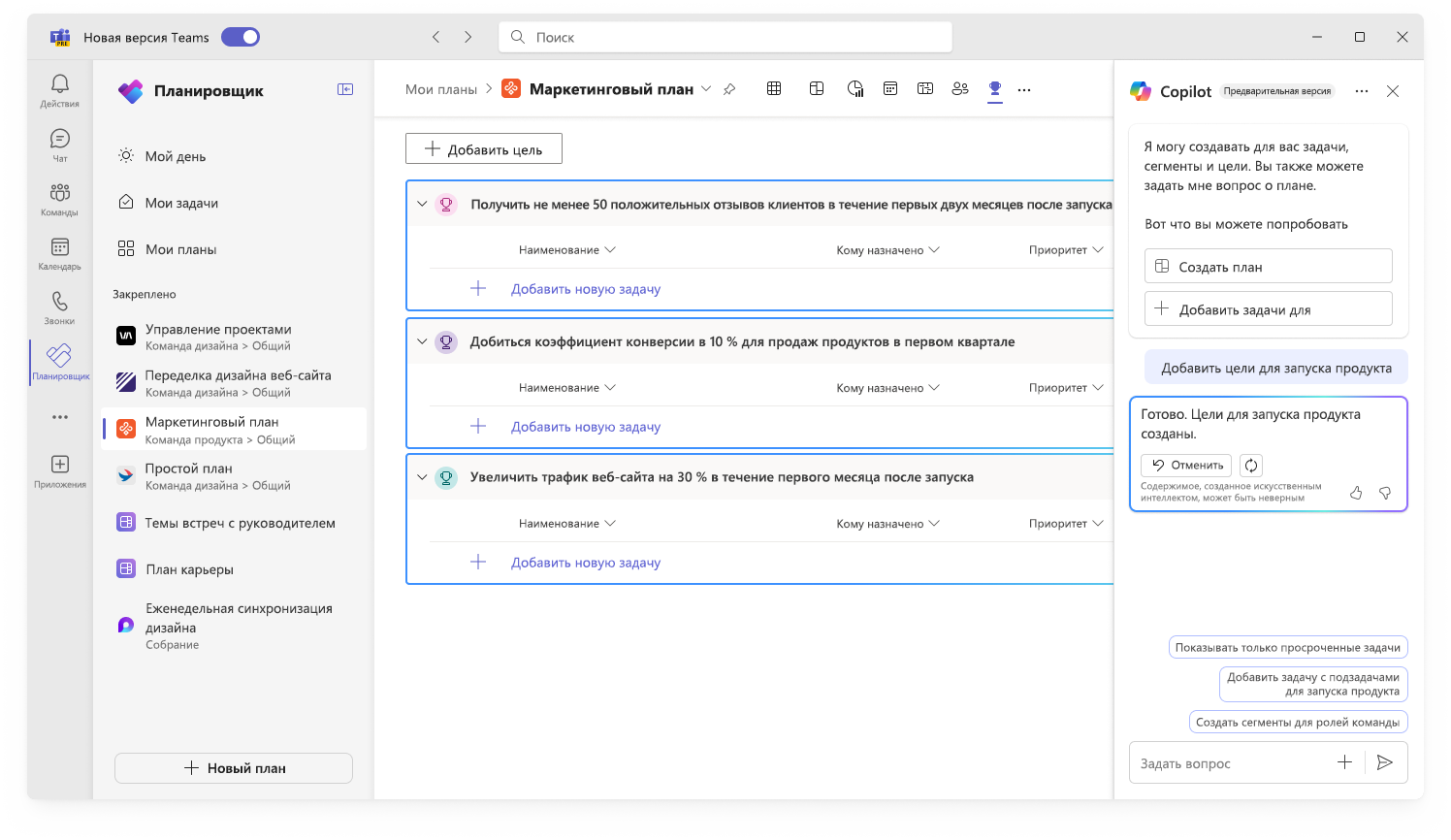1451x840 pixels.
Task: Add new task under traffic goal
Action: click(586, 563)
